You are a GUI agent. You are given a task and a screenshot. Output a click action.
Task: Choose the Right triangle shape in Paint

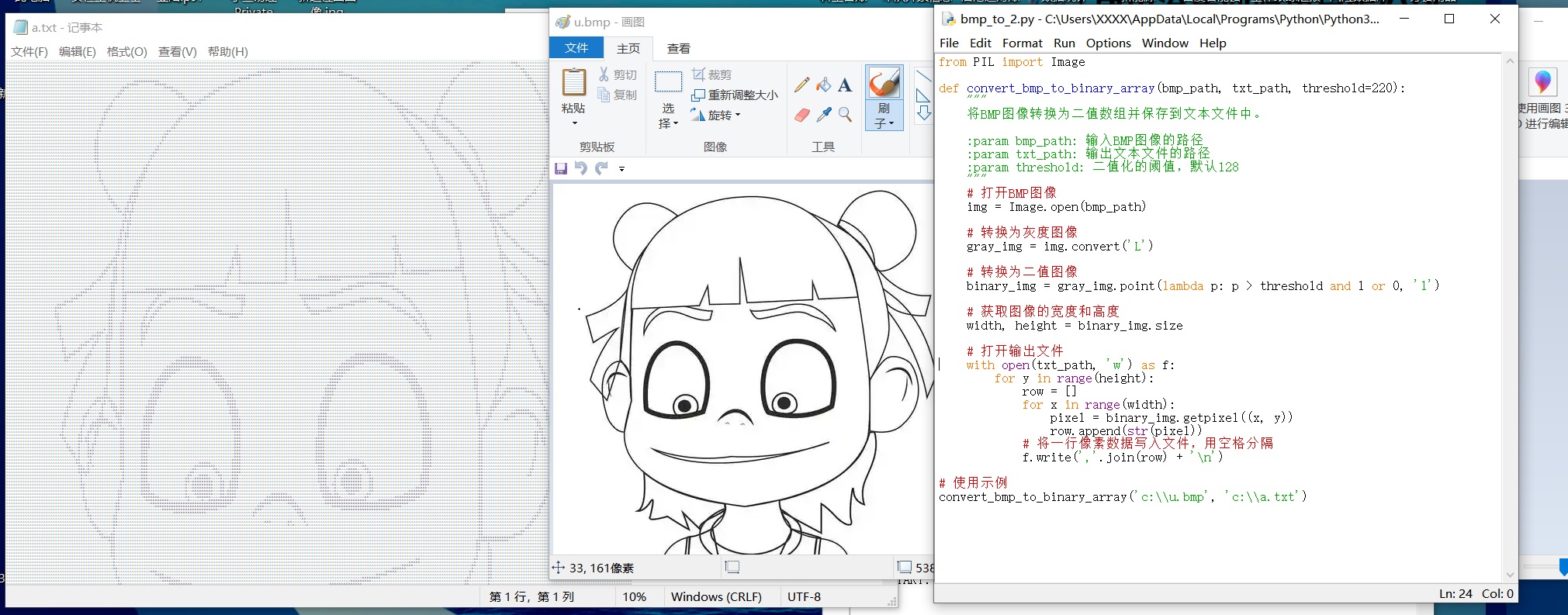tap(923, 95)
